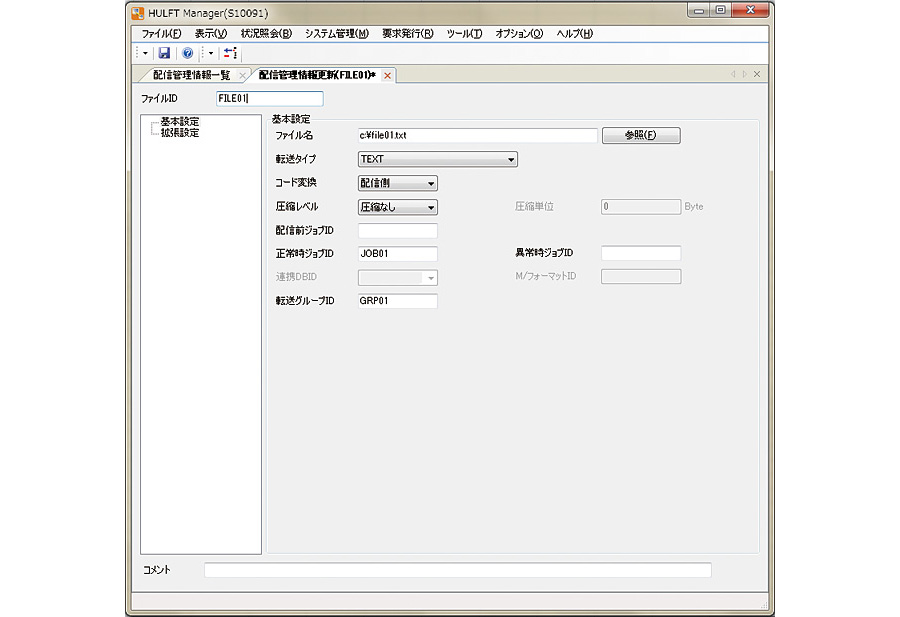
Task: Click the 参照(F) browse button
Action: click(x=640, y=136)
